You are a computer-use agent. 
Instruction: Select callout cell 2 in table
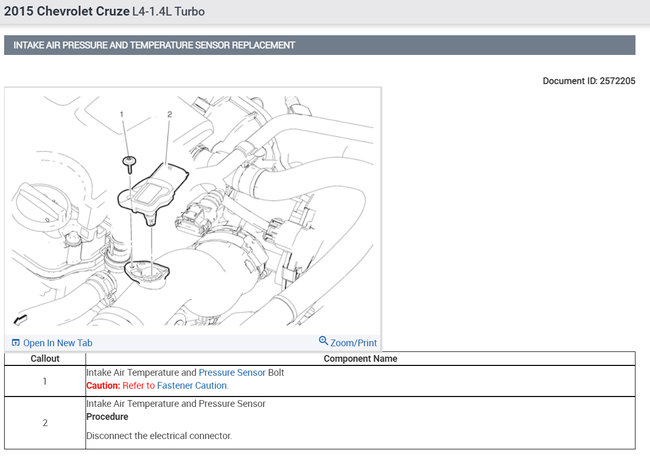(45, 423)
